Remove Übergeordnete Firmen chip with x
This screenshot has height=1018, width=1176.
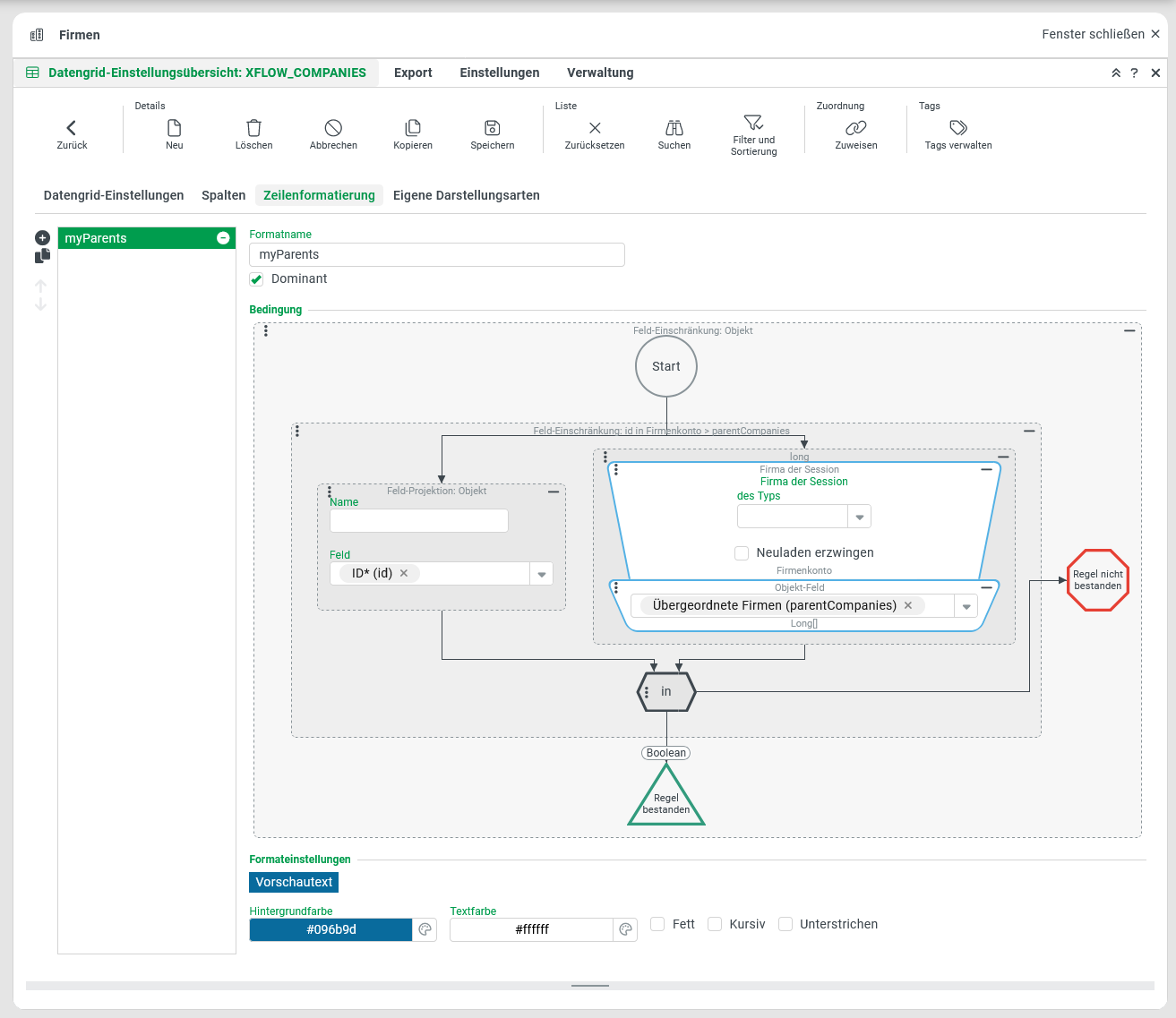[908, 606]
